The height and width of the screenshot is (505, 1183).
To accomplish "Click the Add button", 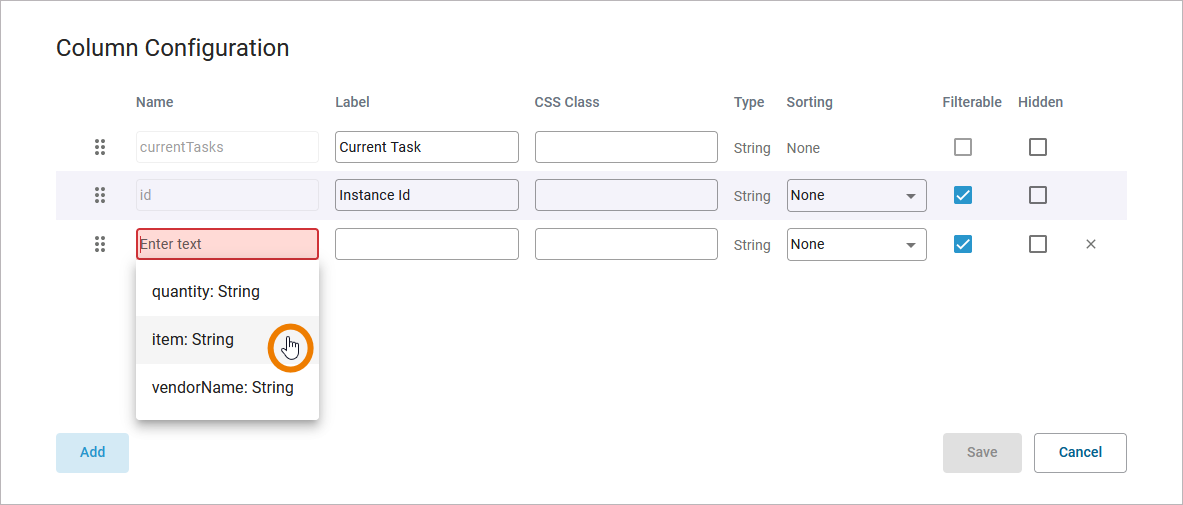I will (92, 452).
